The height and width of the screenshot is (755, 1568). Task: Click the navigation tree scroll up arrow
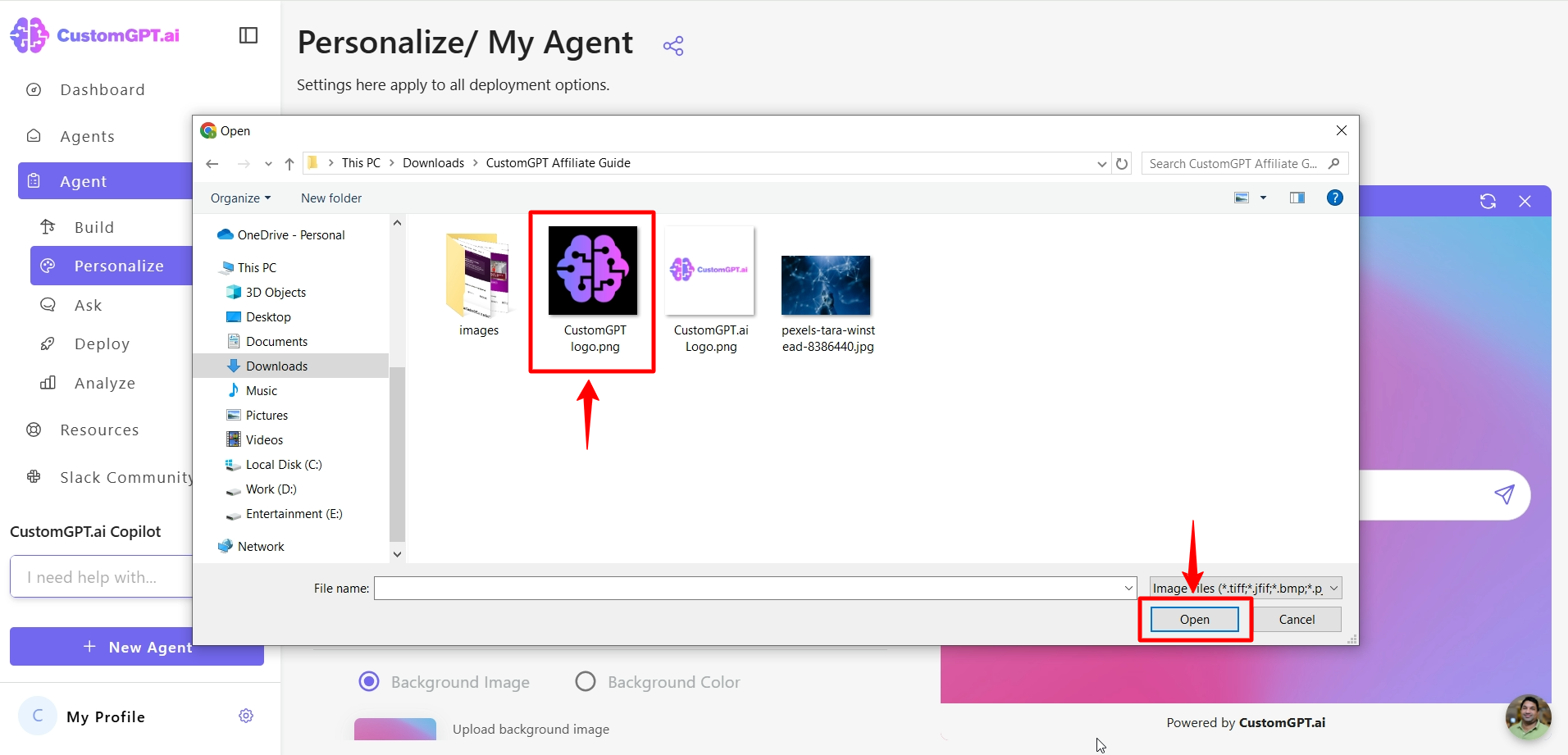coord(397,223)
